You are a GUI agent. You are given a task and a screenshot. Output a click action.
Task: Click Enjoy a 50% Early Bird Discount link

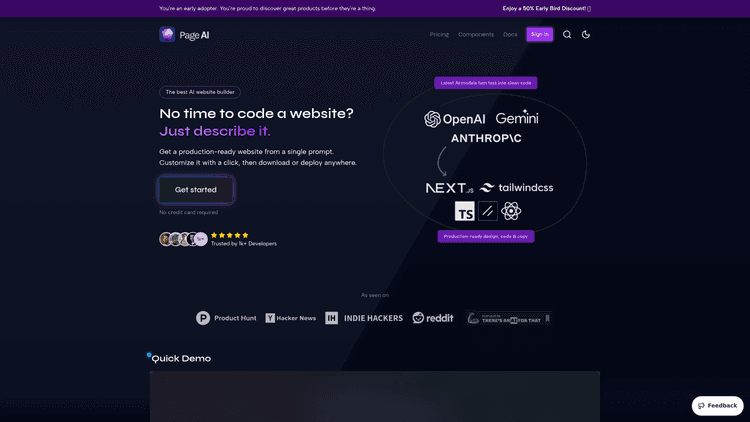[546, 9]
